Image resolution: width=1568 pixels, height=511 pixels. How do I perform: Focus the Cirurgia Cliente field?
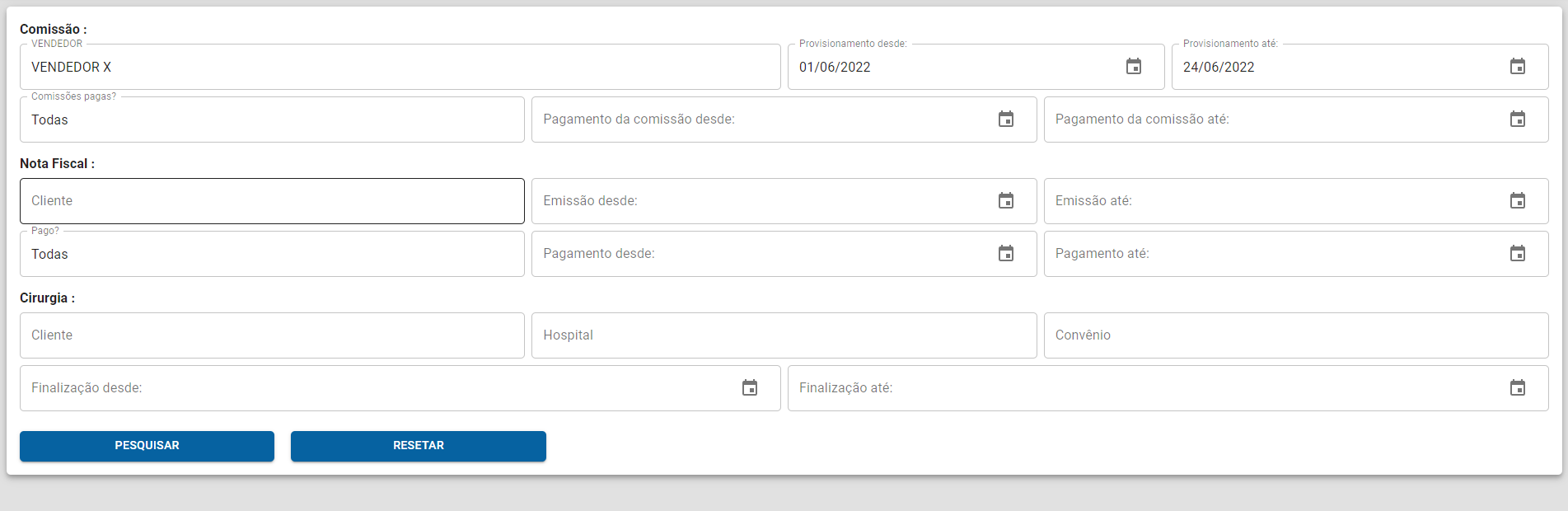pyautogui.click(x=272, y=335)
